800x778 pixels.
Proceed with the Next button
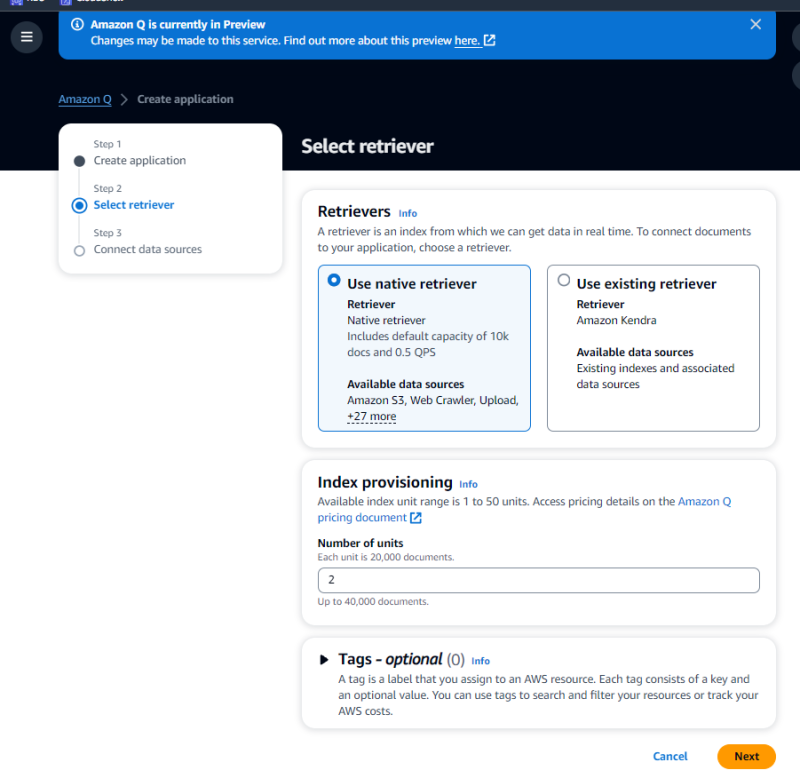tap(746, 756)
